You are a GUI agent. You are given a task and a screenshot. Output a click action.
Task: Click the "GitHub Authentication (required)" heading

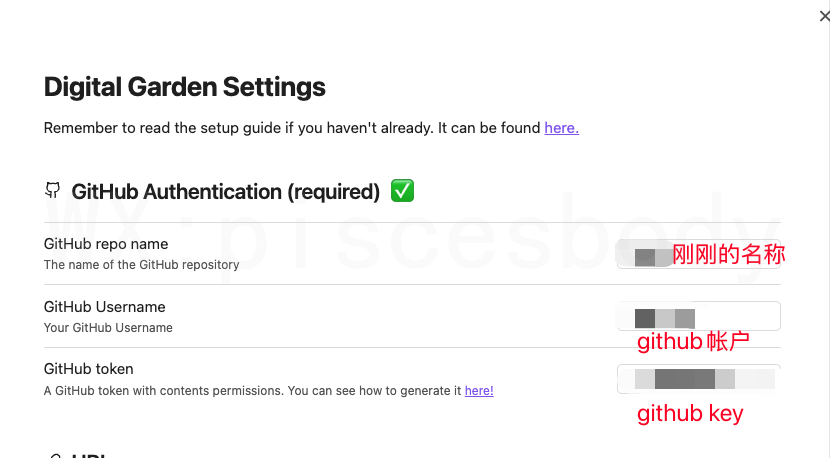pos(225,191)
